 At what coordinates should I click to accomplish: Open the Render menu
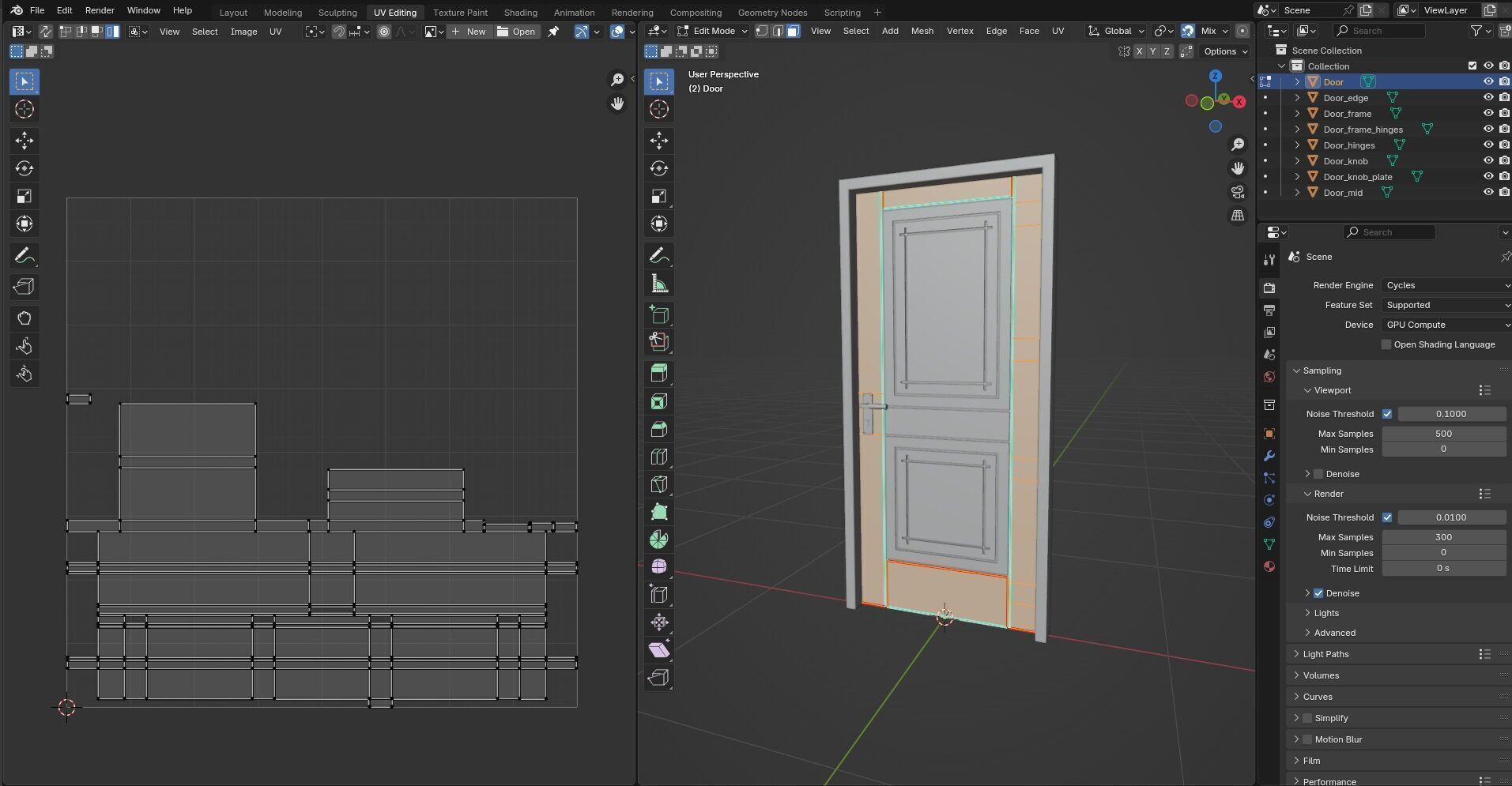point(100,10)
